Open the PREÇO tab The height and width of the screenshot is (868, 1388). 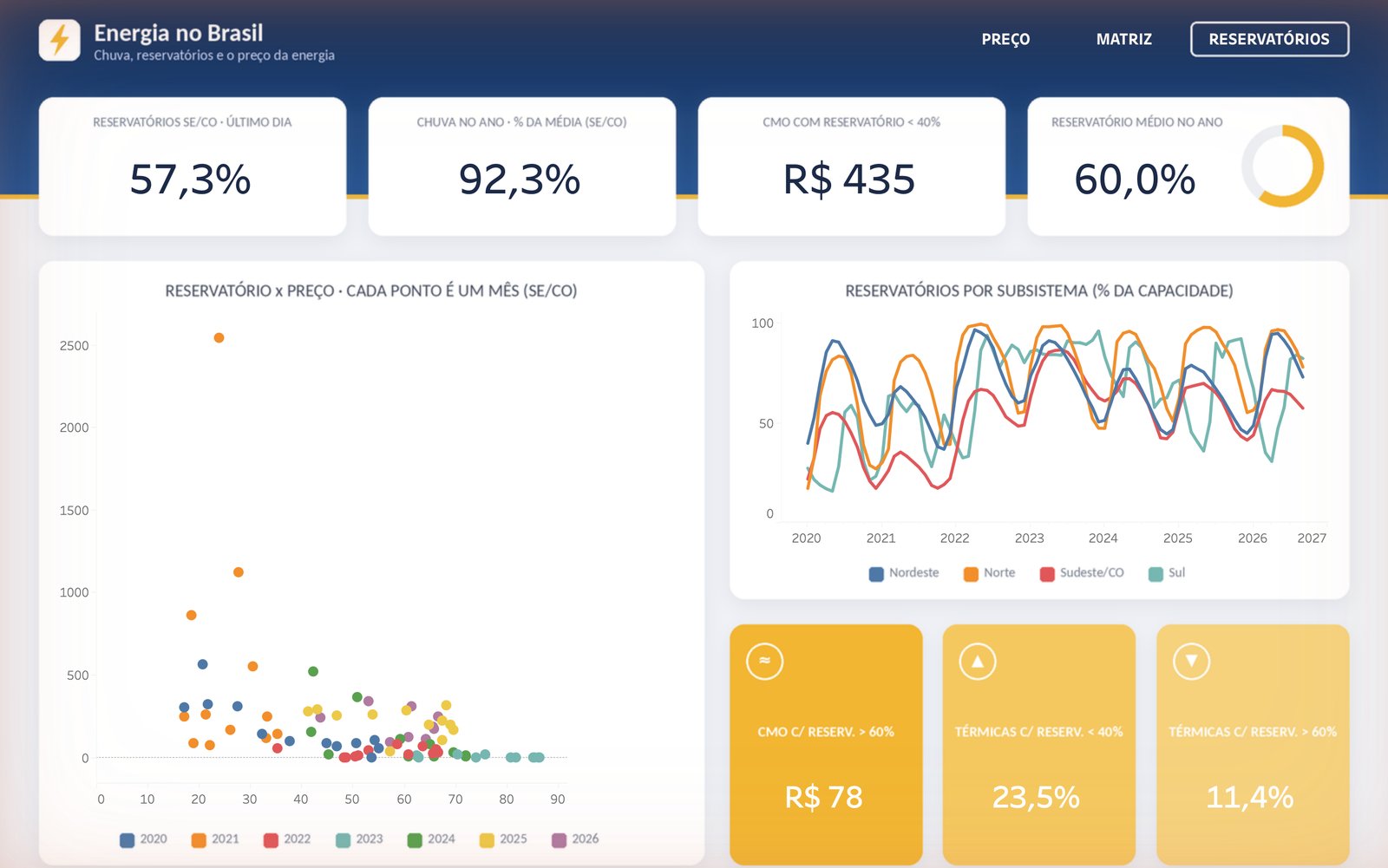click(1005, 39)
